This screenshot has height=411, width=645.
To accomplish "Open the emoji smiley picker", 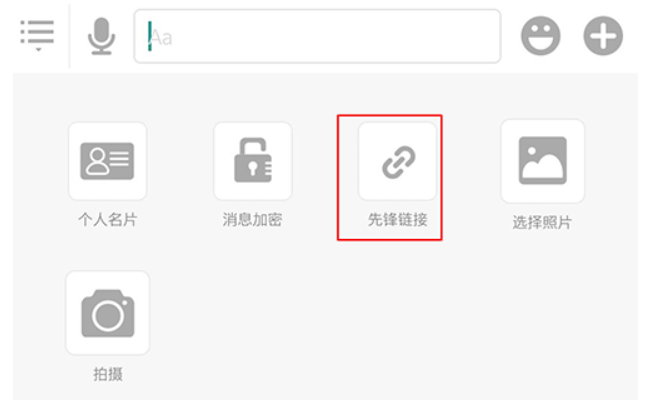I will [x=541, y=36].
